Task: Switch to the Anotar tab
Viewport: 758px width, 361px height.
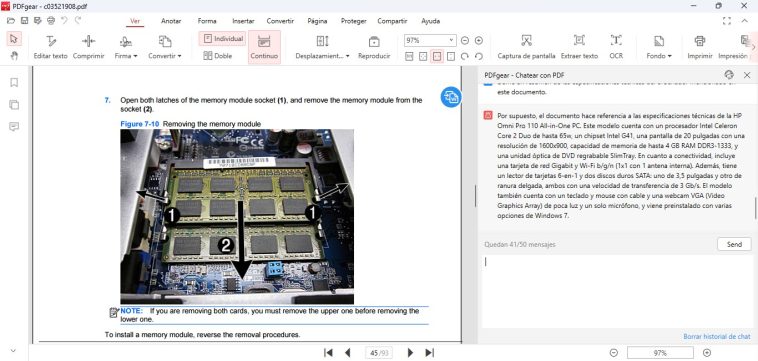Action: (171, 21)
